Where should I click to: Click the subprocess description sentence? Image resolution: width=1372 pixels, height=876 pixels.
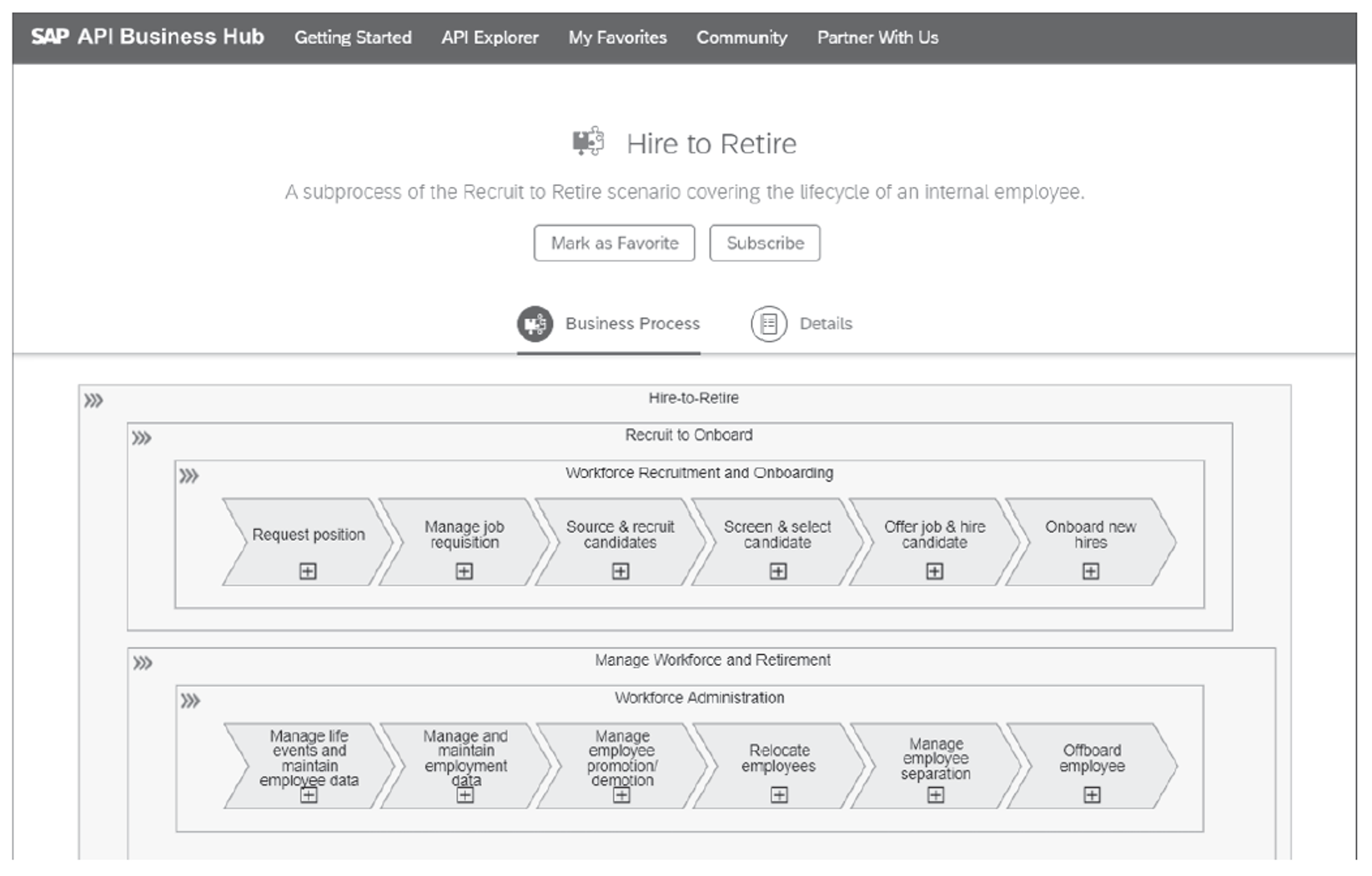pyautogui.click(x=685, y=192)
